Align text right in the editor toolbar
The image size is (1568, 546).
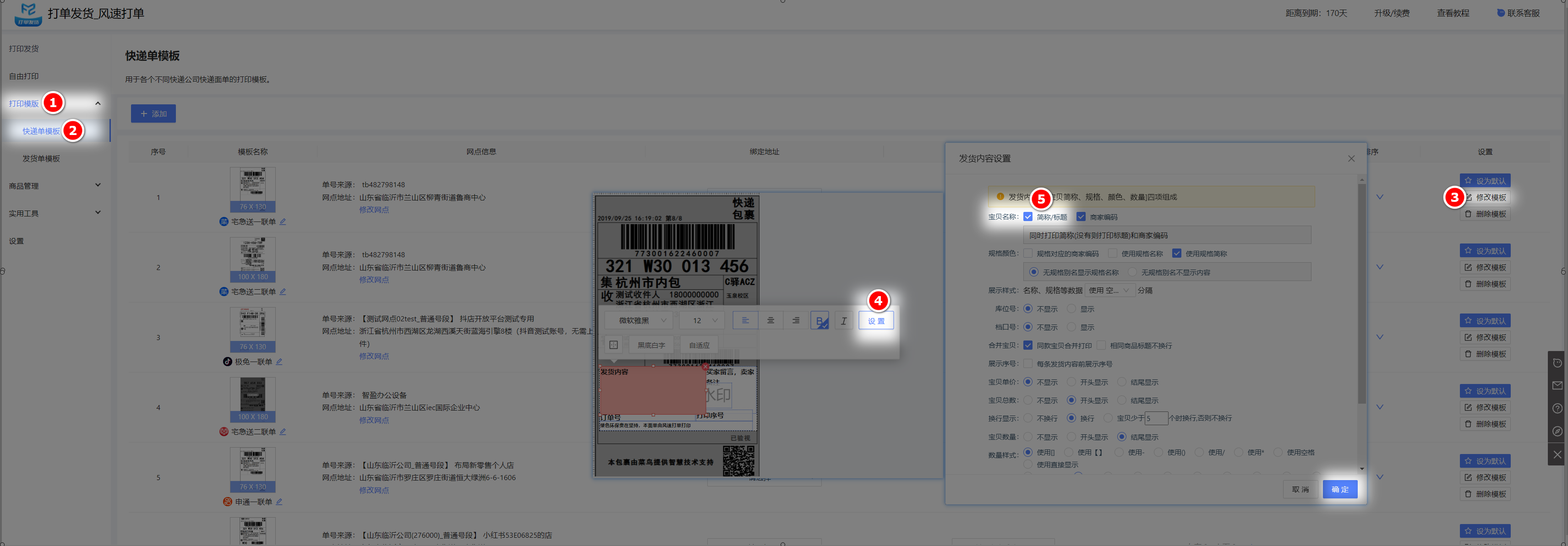tap(796, 320)
